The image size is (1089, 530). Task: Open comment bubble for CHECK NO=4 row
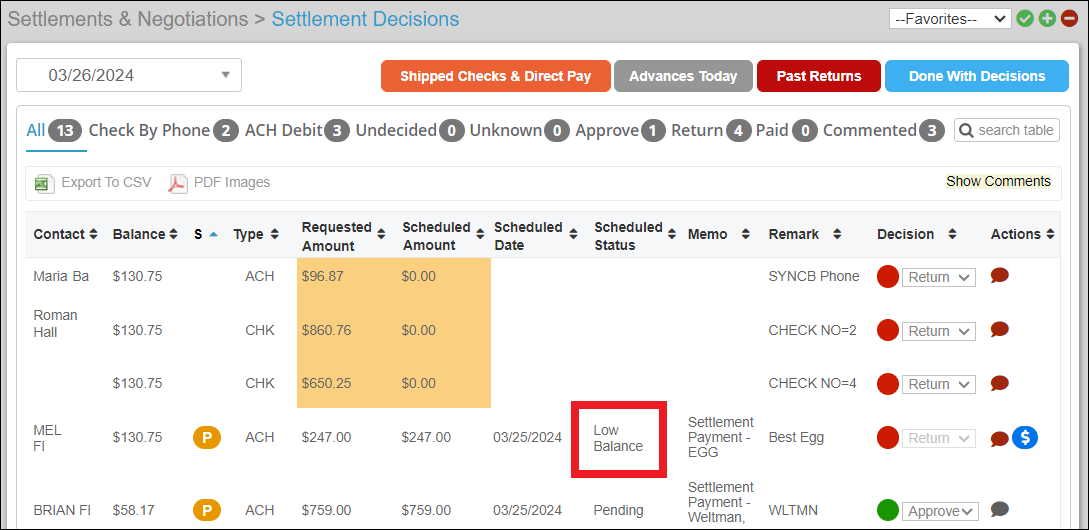click(x=999, y=383)
